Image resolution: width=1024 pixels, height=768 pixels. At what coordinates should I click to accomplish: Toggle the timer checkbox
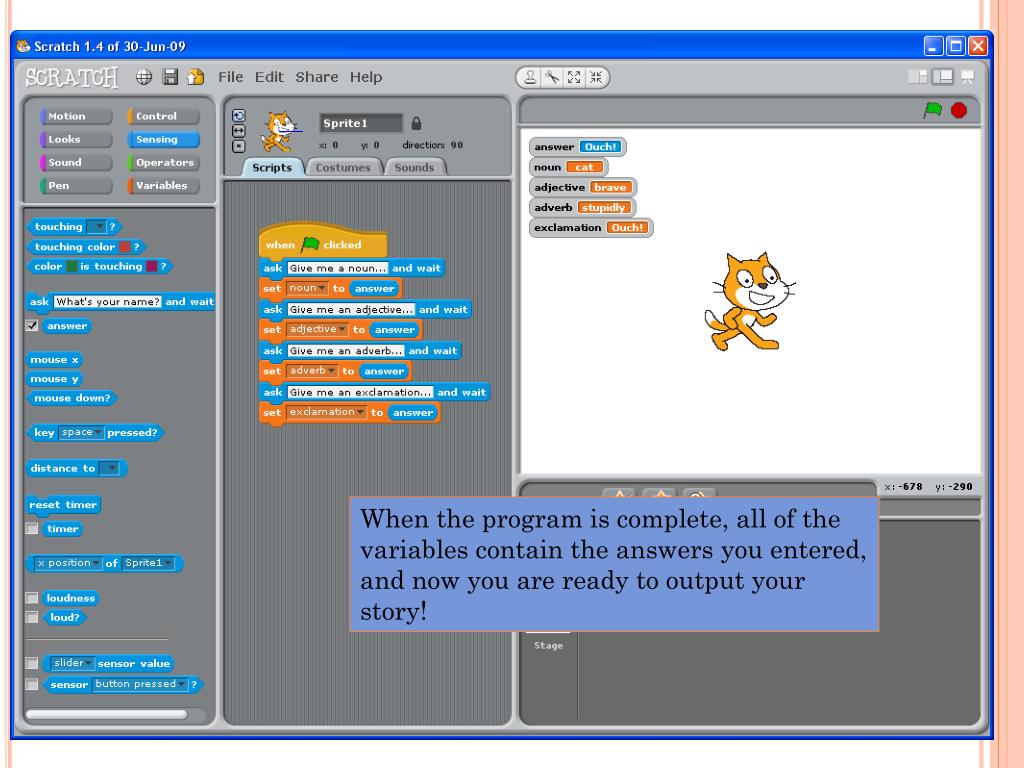click(31, 528)
